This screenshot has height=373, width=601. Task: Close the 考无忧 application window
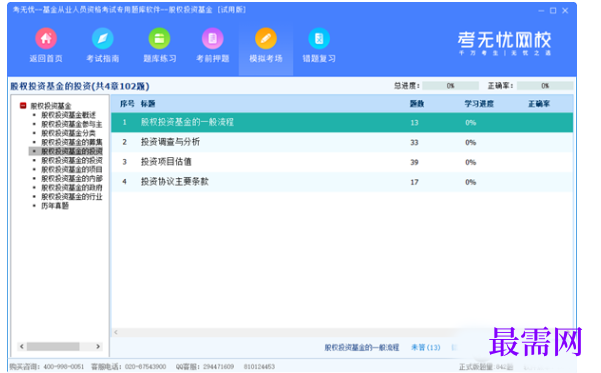coord(565,11)
